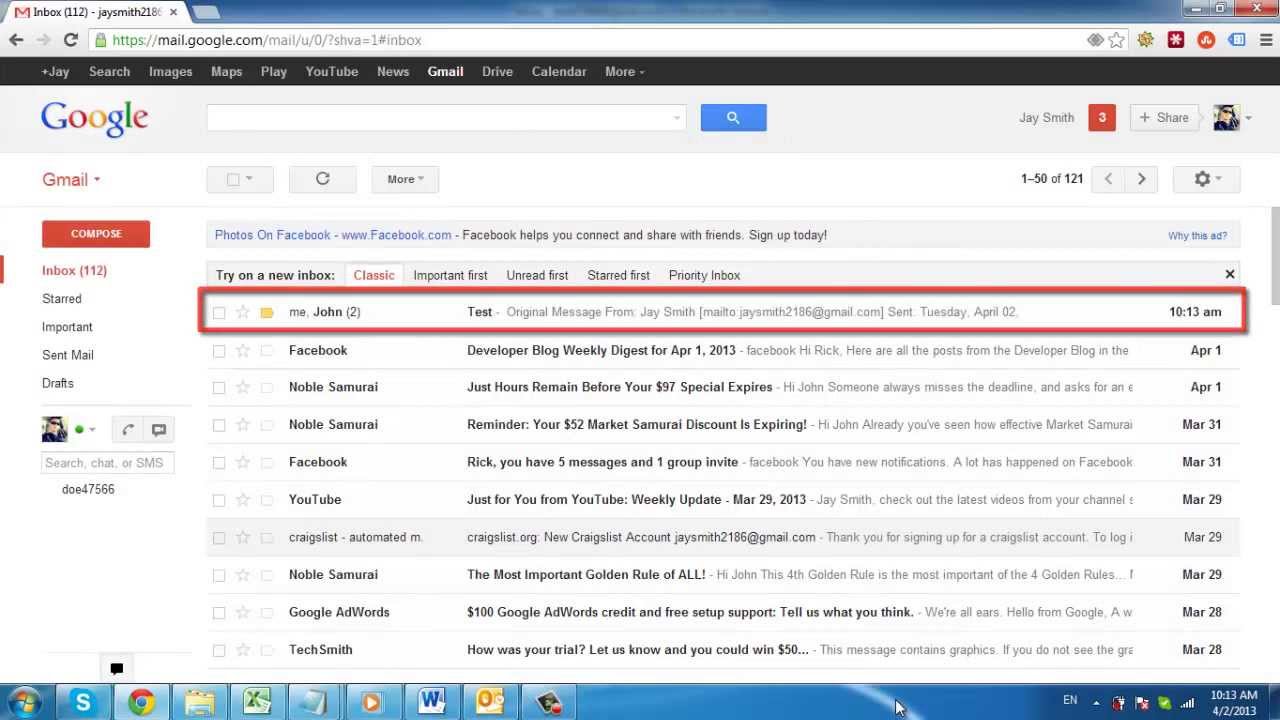Select the Priority Inbox style
Screen dimensions: 1280x720
coord(704,275)
